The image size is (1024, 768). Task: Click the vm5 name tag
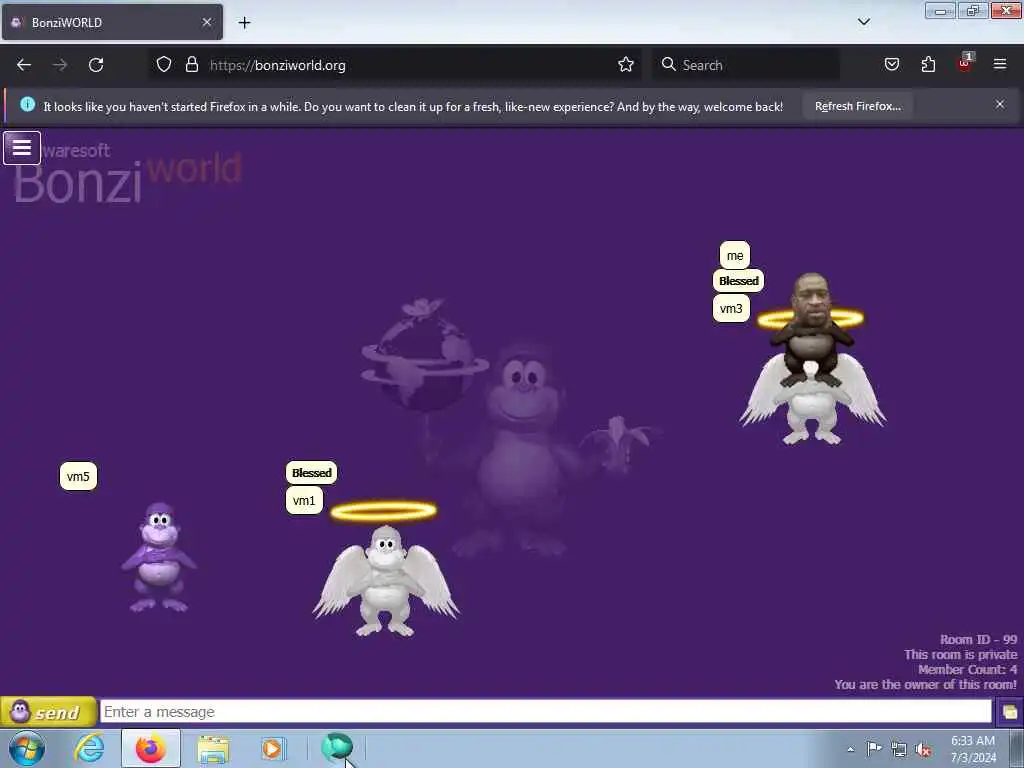(x=78, y=476)
